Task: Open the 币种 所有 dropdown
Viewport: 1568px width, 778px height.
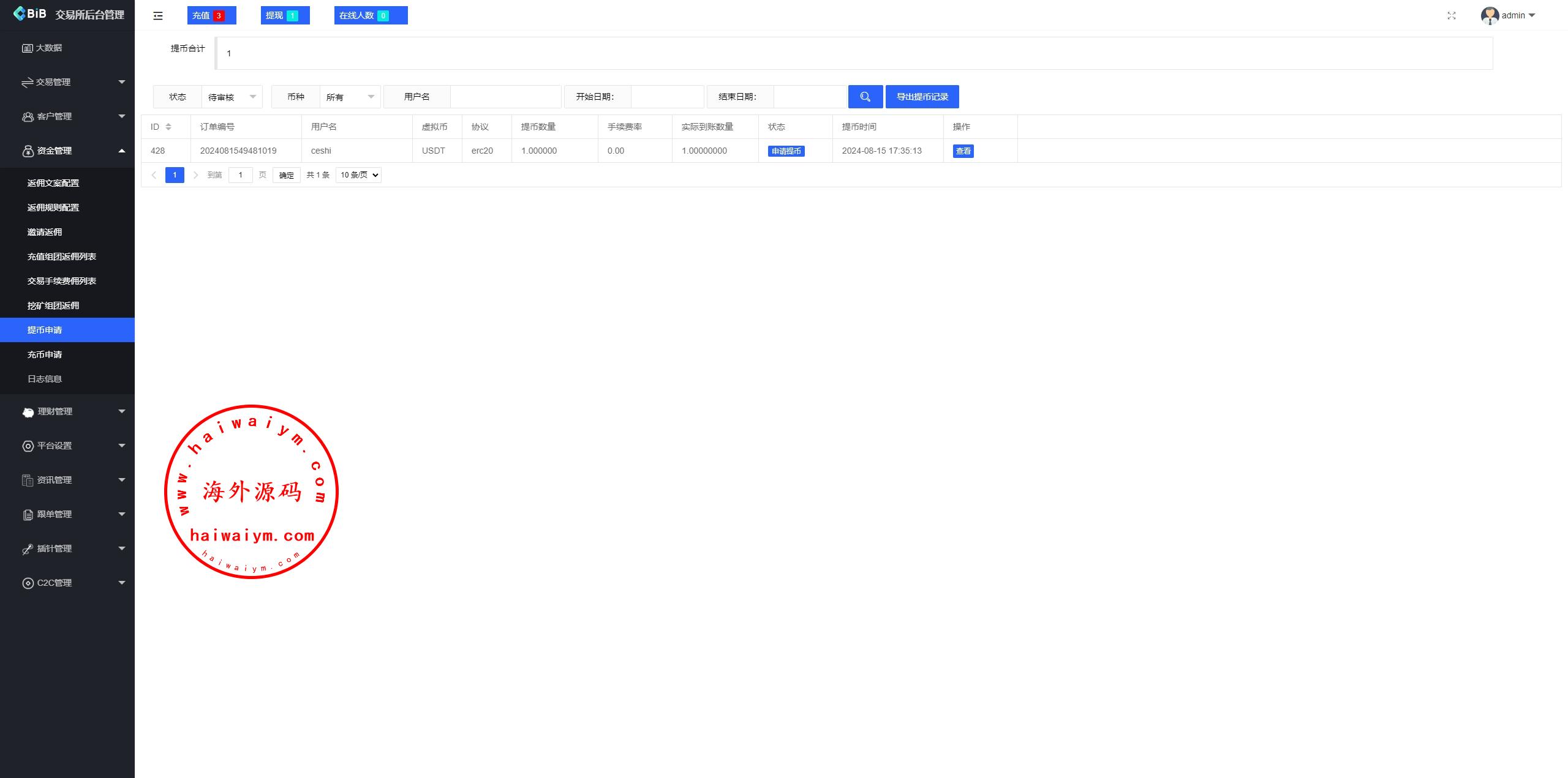Action: pos(350,97)
